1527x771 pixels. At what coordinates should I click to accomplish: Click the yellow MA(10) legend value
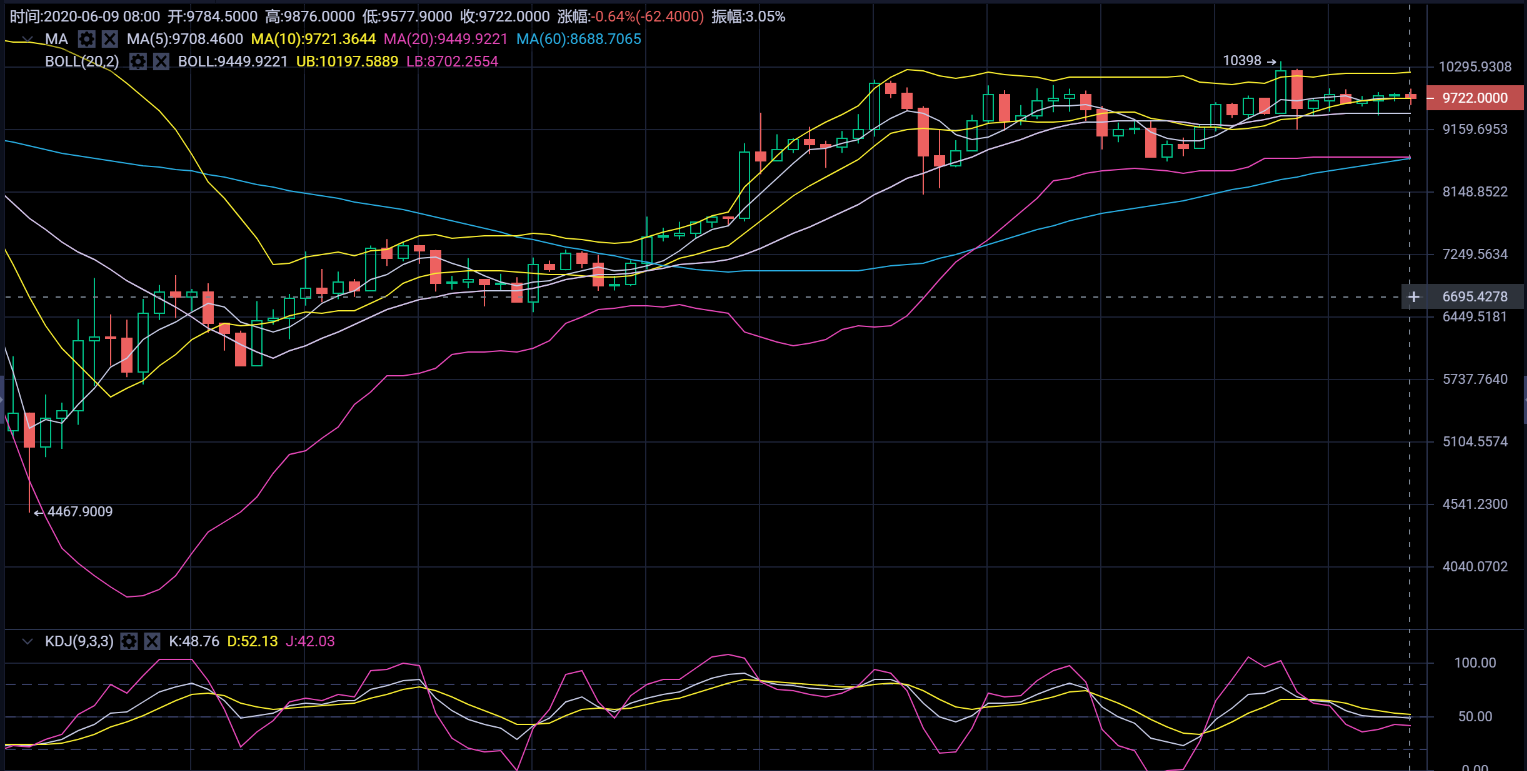tap(313, 39)
